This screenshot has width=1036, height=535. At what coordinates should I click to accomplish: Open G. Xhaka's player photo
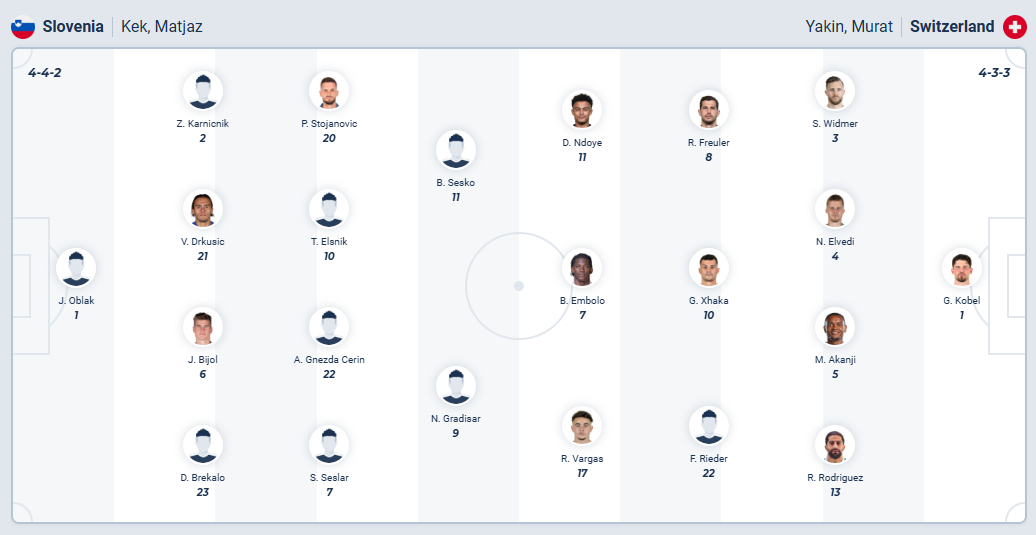708,268
